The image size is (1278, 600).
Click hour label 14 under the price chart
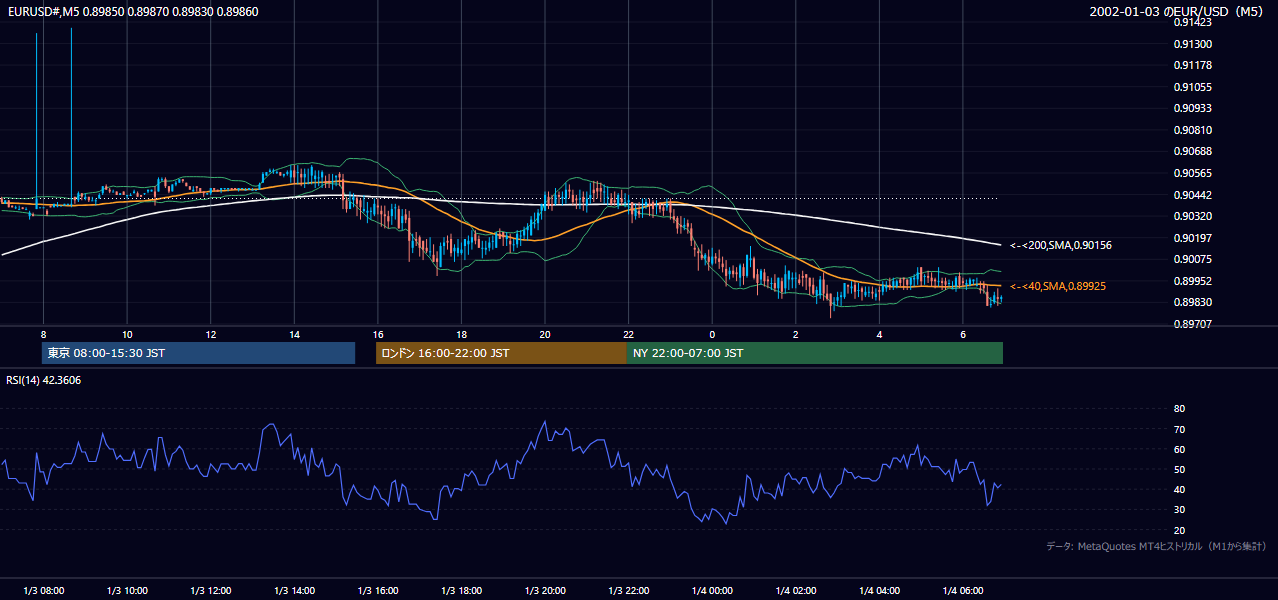tap(294, 334)
